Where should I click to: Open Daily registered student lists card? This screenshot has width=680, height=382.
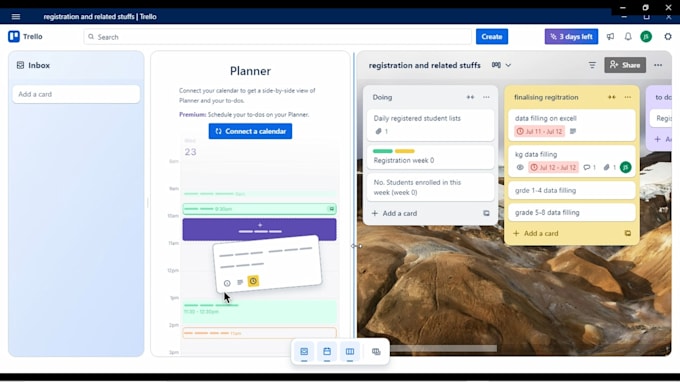point(430,125)
